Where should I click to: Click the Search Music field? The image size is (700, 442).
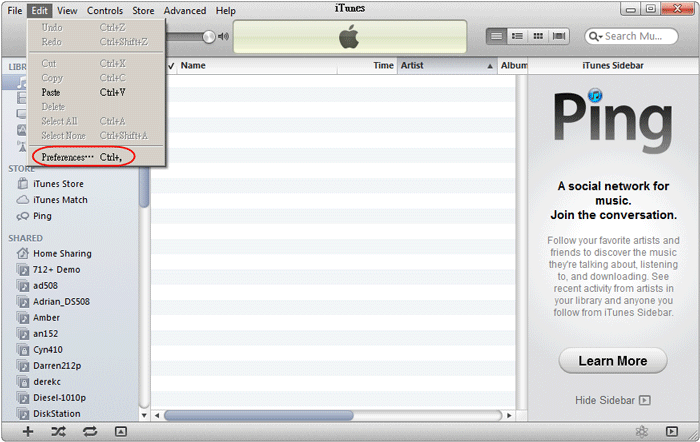pyautogui.click(x=631, y=36)
